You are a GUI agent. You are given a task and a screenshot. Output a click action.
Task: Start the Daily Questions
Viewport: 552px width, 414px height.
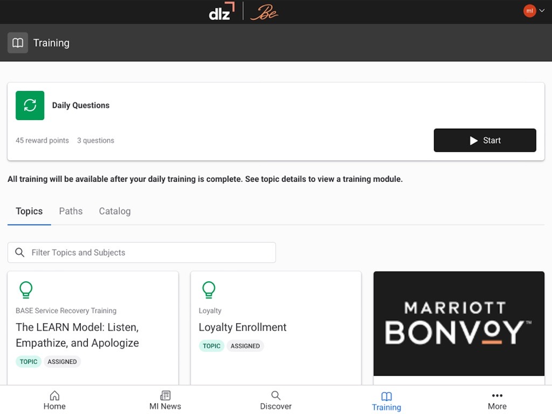click(x=485, y=140)
